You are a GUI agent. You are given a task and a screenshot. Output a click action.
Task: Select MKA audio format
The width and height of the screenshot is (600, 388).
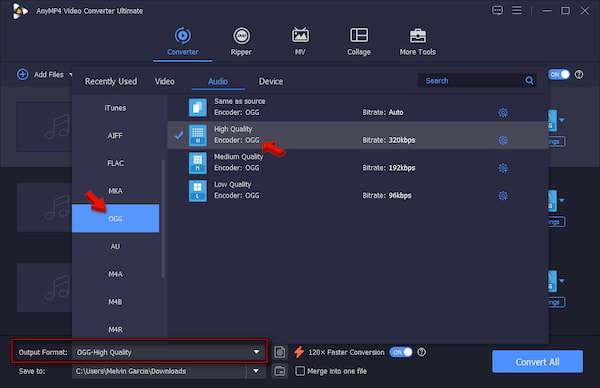(x=115, y=191)
